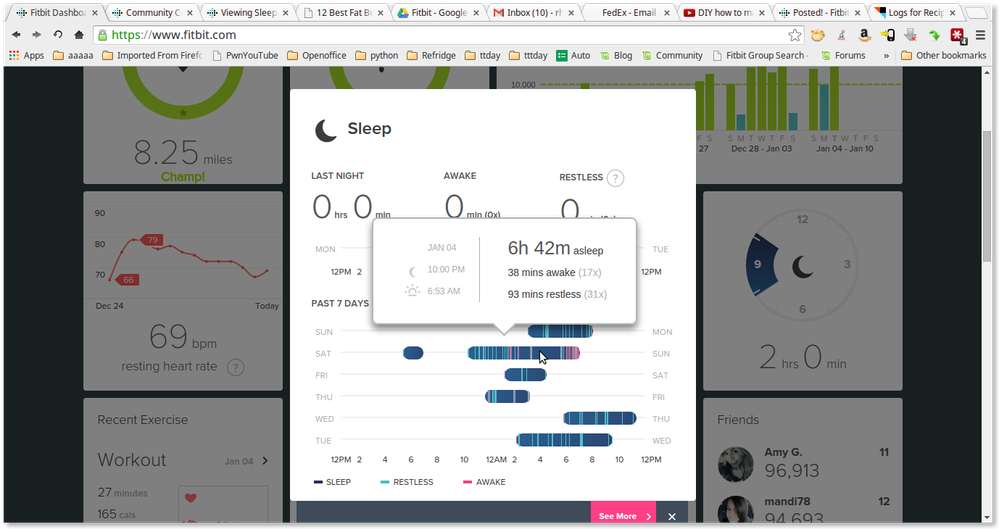Viewport: 999px width, 529px height.
Task: Go forward with the browser forward arrow
Action: (36, 35)
